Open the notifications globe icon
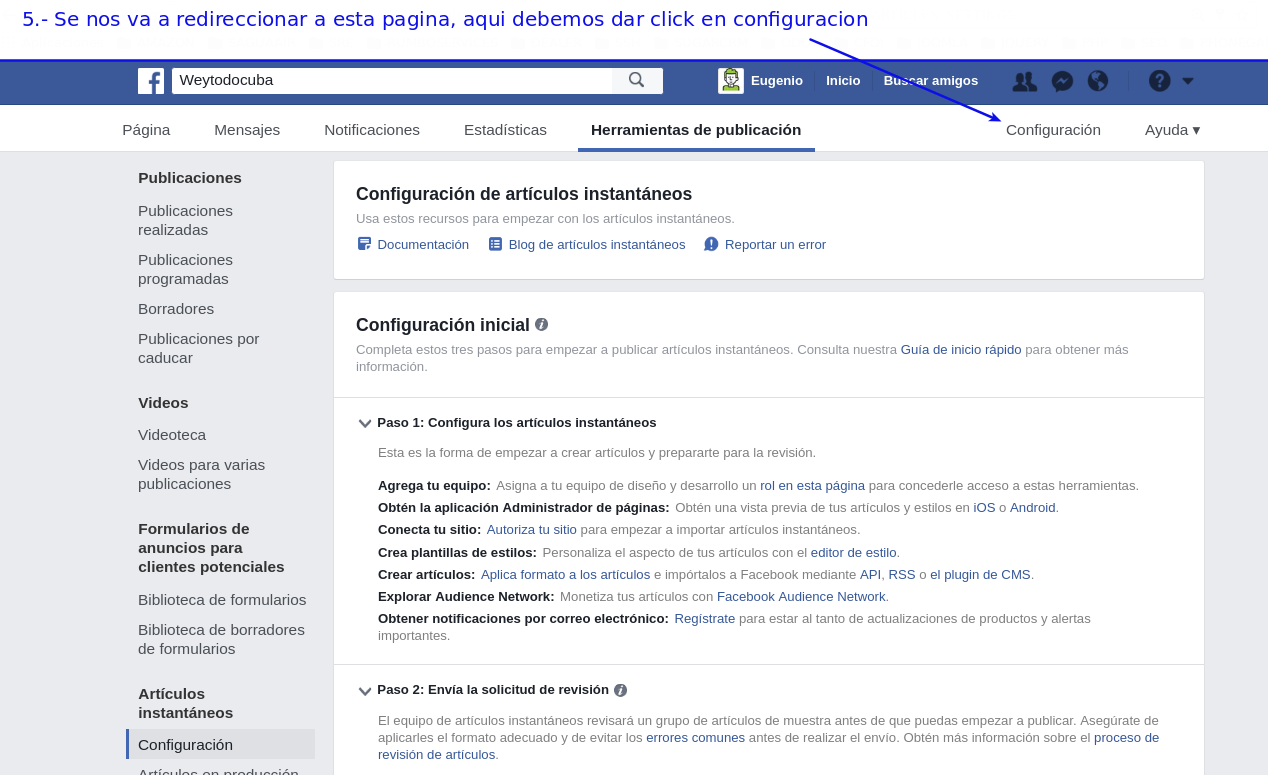 coord(1098,81)
